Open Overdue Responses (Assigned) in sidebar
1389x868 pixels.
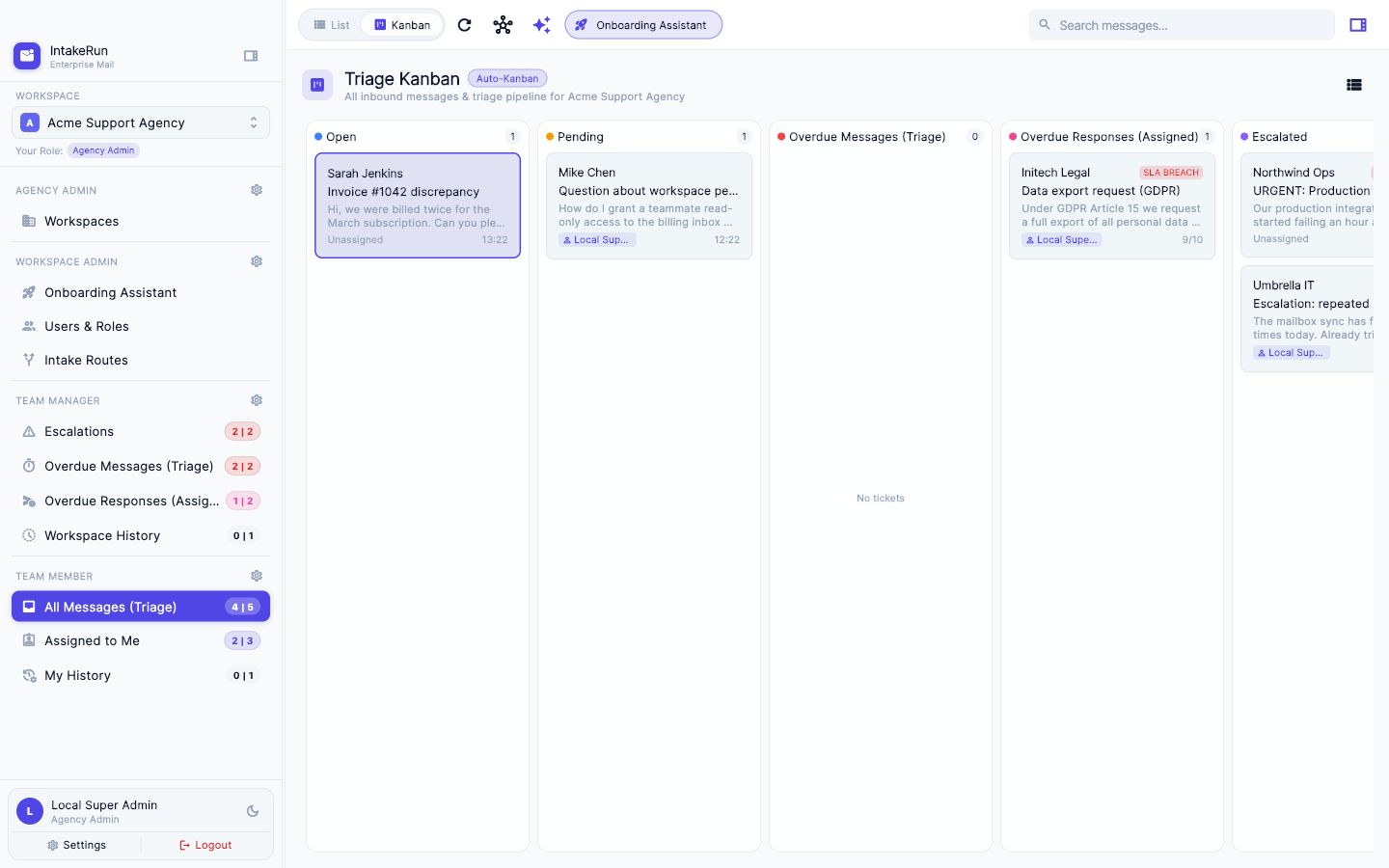(x=141, y=501)
